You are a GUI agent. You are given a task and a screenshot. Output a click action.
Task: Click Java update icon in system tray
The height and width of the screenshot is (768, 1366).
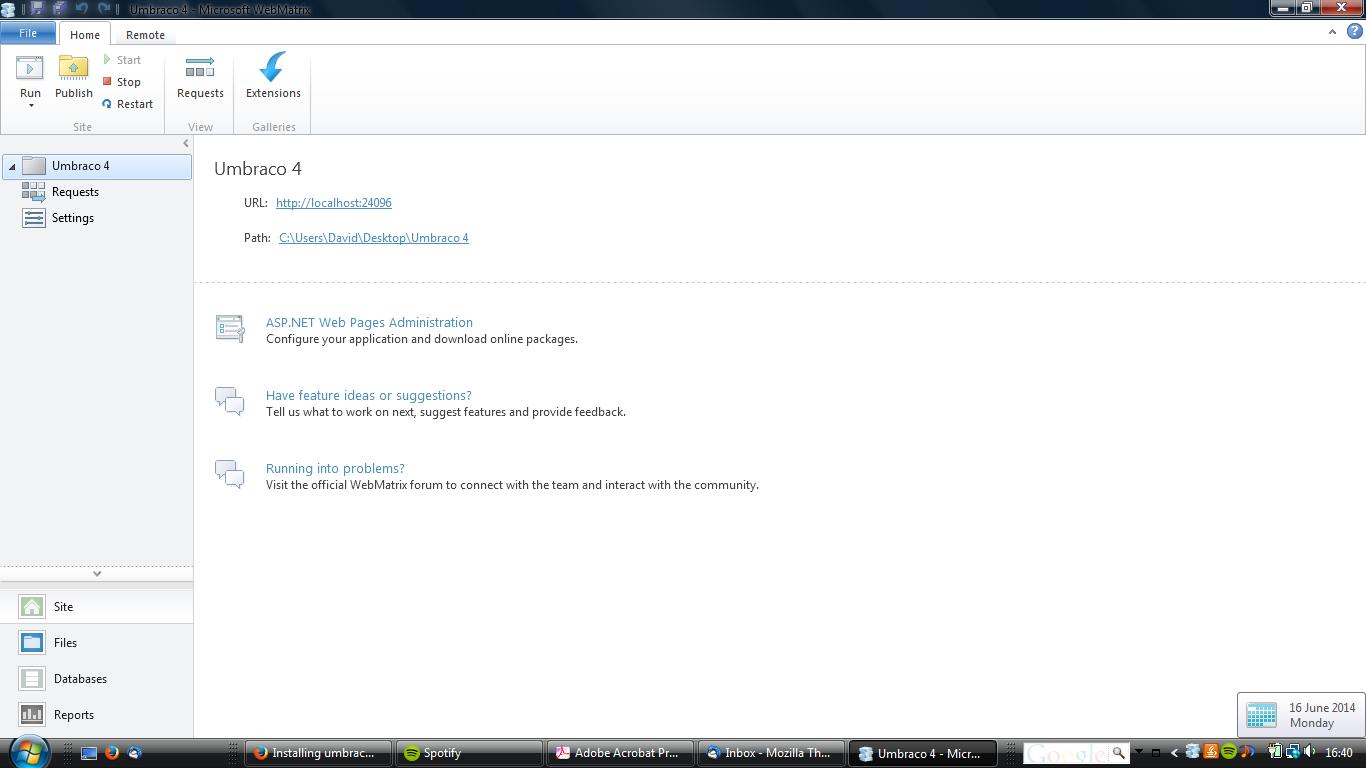[1210, 752]
